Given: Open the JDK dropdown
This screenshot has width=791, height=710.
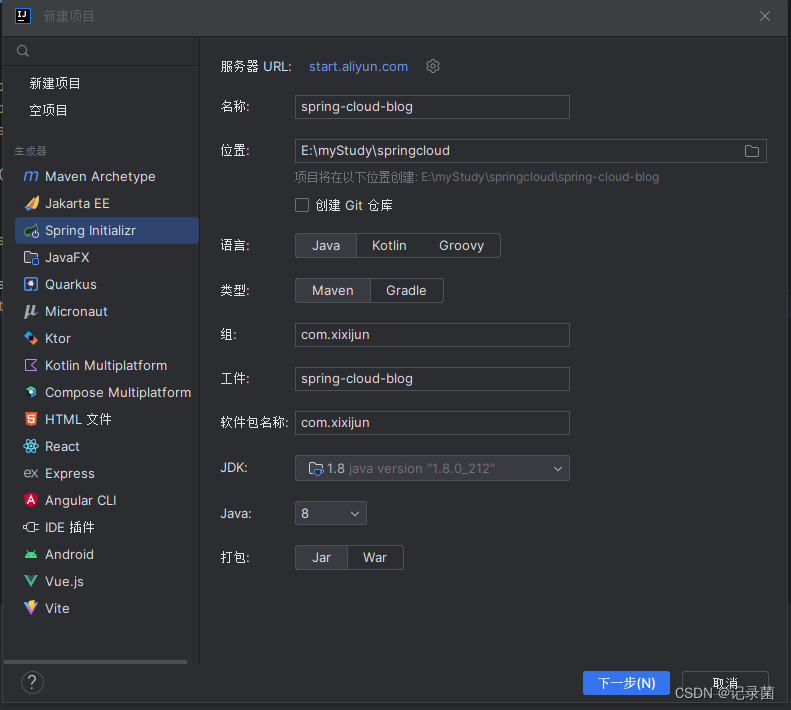Looking at the screenshot, I should pos(432,468).
